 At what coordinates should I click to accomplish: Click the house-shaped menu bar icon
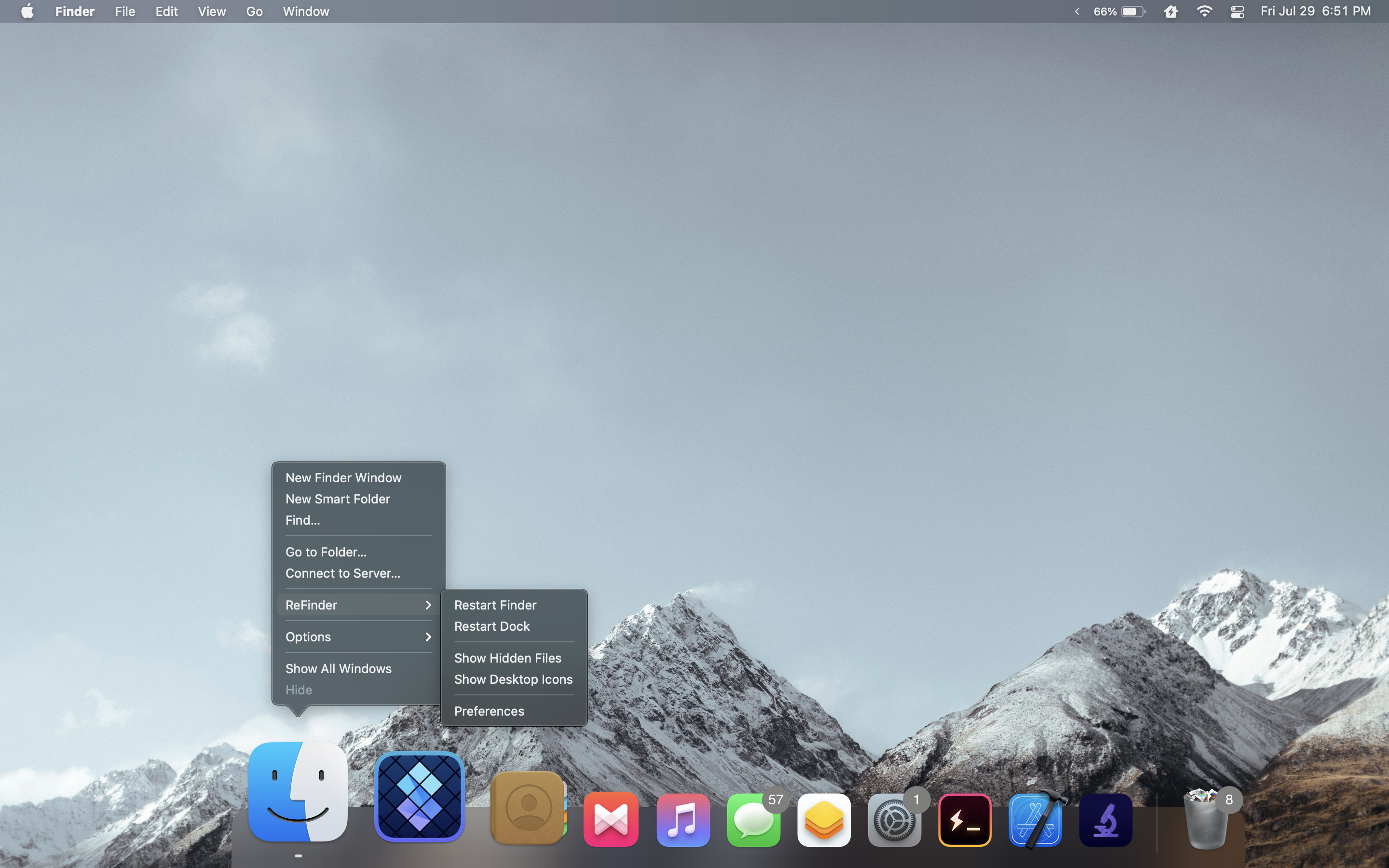[x=1171, y=12]
